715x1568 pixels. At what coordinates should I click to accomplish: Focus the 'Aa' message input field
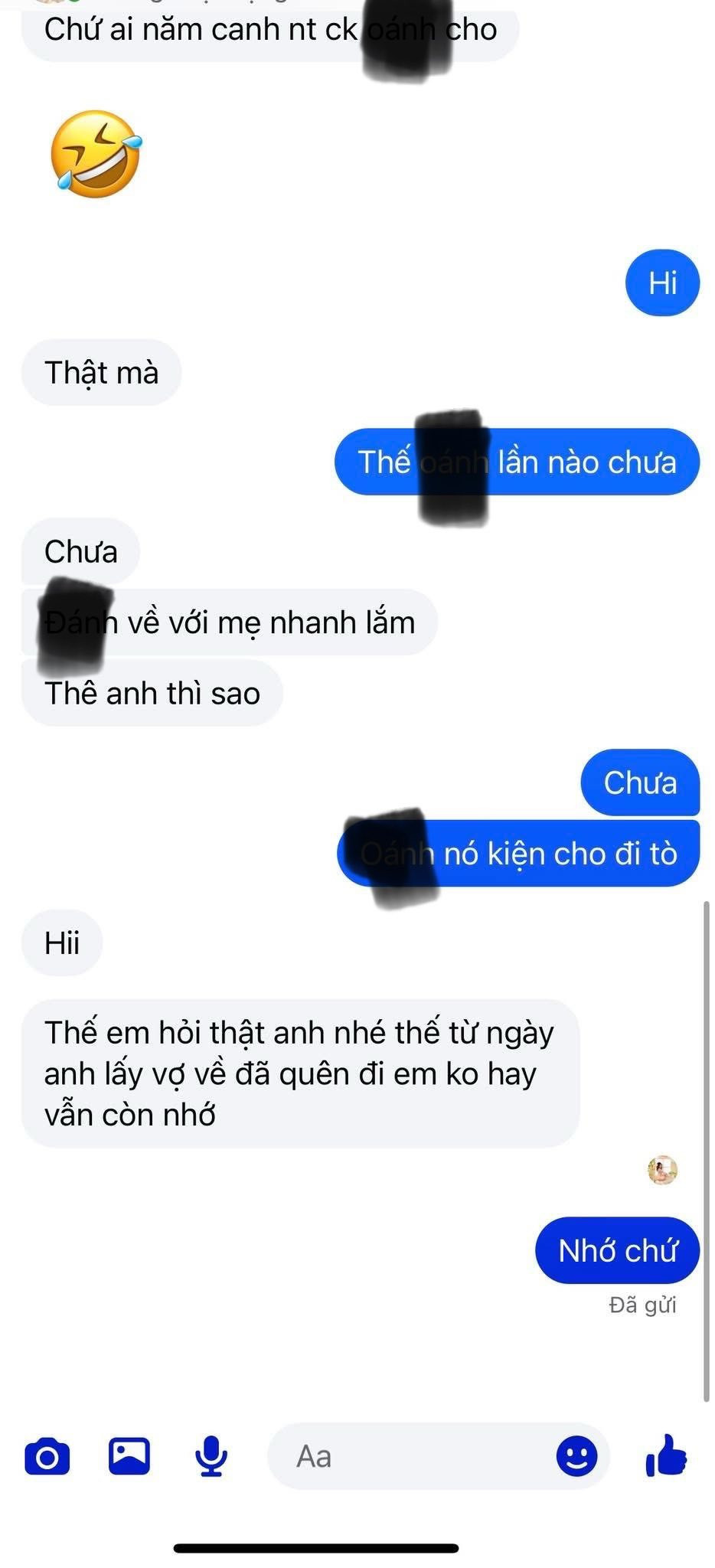point(439,1455)
